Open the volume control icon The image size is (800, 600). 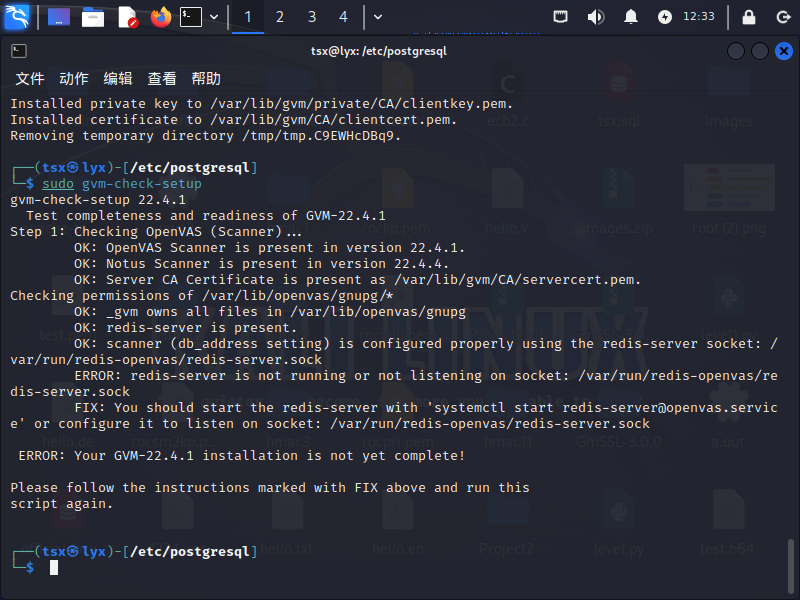click(595, 17)
